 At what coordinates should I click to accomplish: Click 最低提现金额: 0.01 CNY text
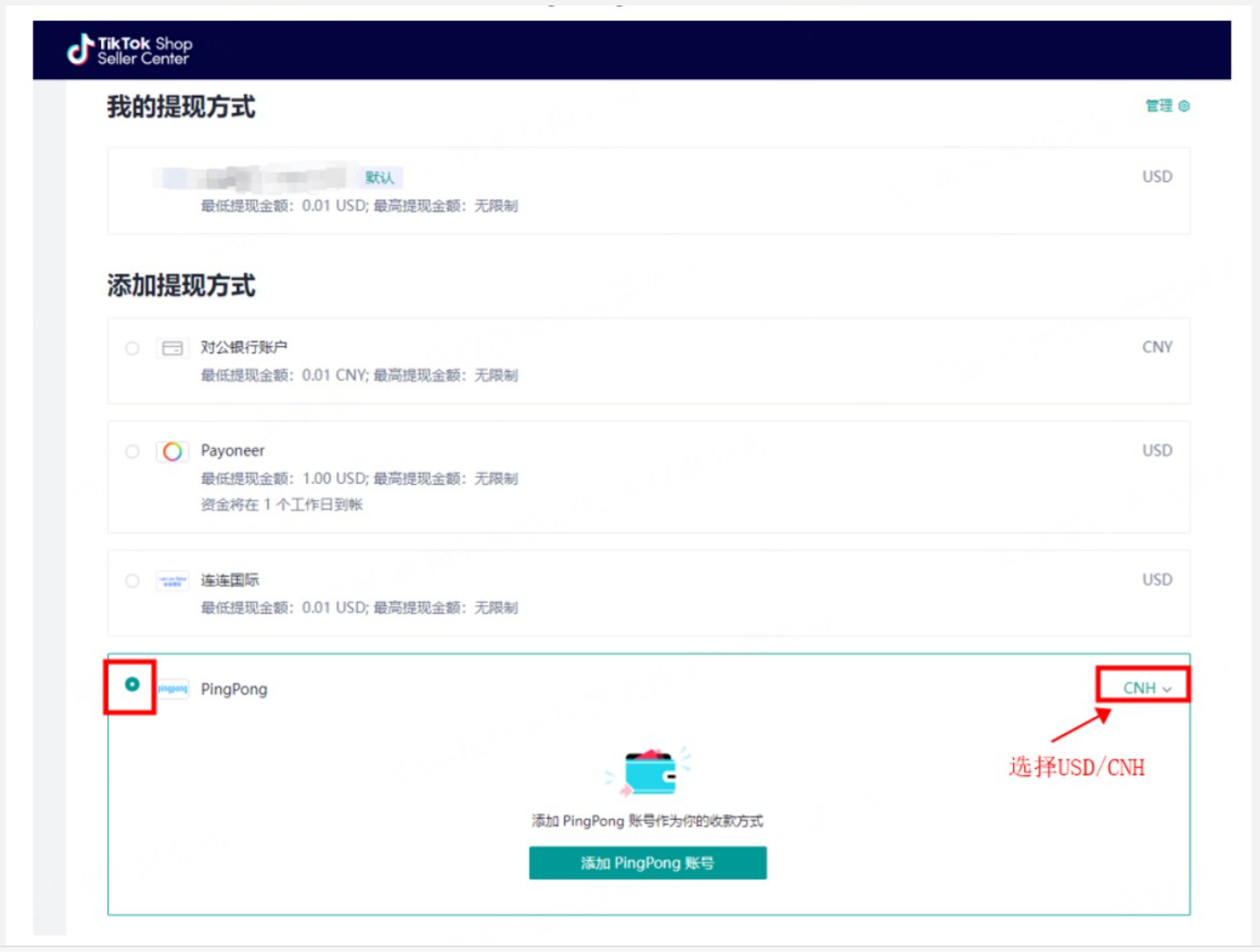tap(283, 374)
